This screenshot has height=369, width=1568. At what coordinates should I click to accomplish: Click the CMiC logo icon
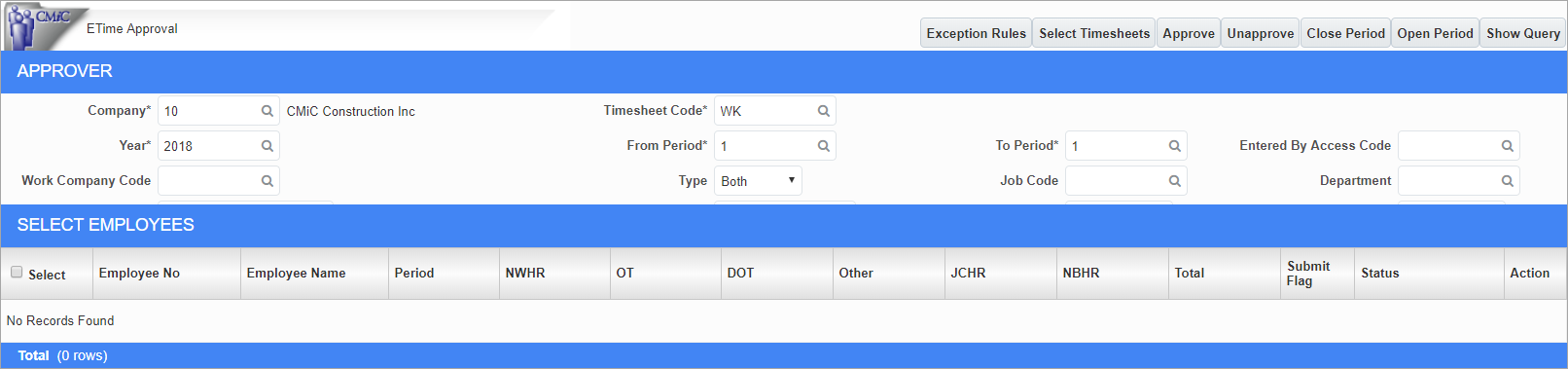[x=39, y=28]
